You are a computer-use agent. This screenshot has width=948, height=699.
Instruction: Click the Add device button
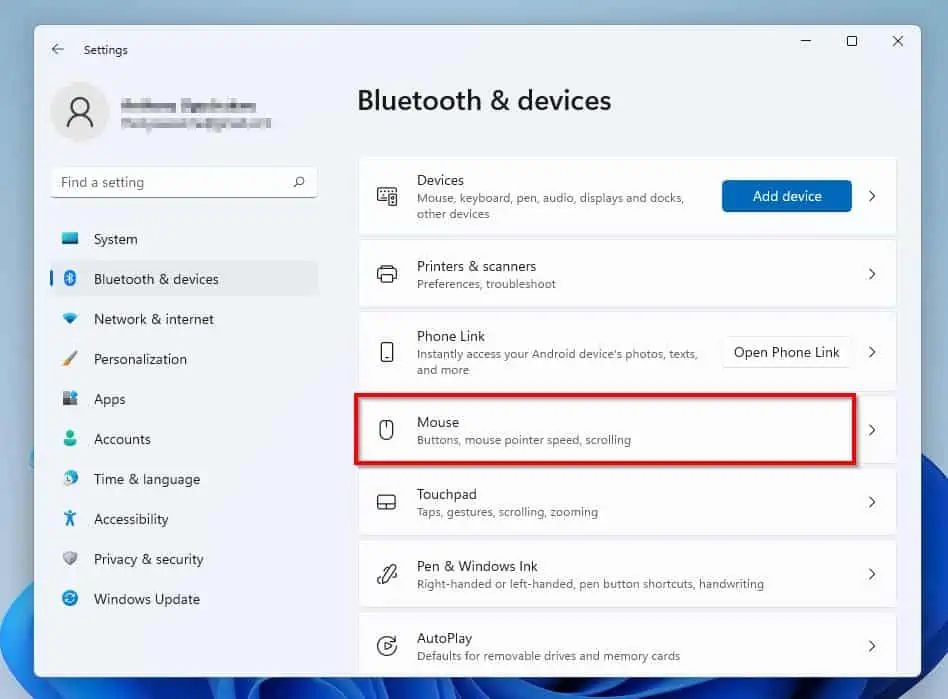coord(787,196)
